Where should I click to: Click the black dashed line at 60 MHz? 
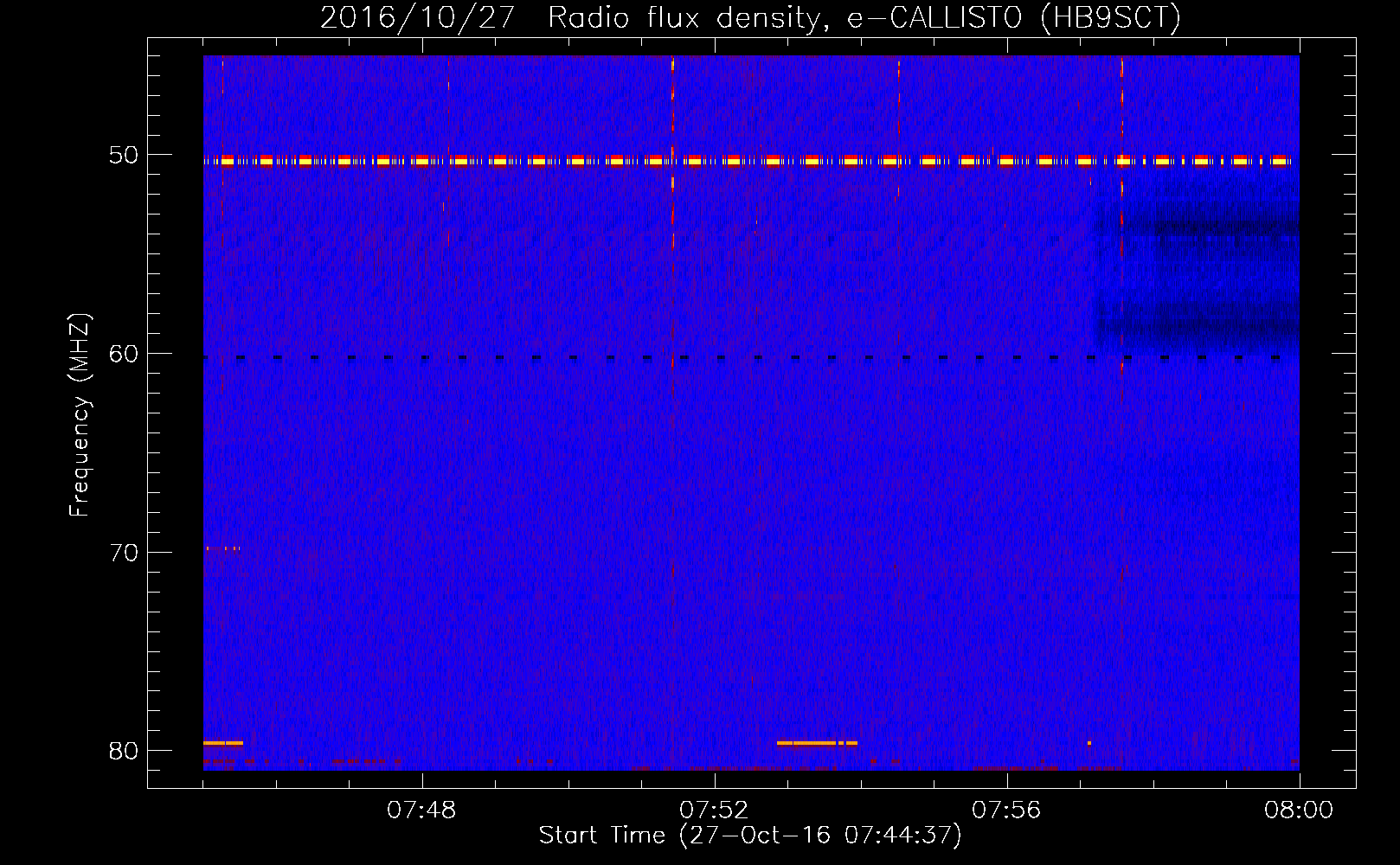point(742,357)
